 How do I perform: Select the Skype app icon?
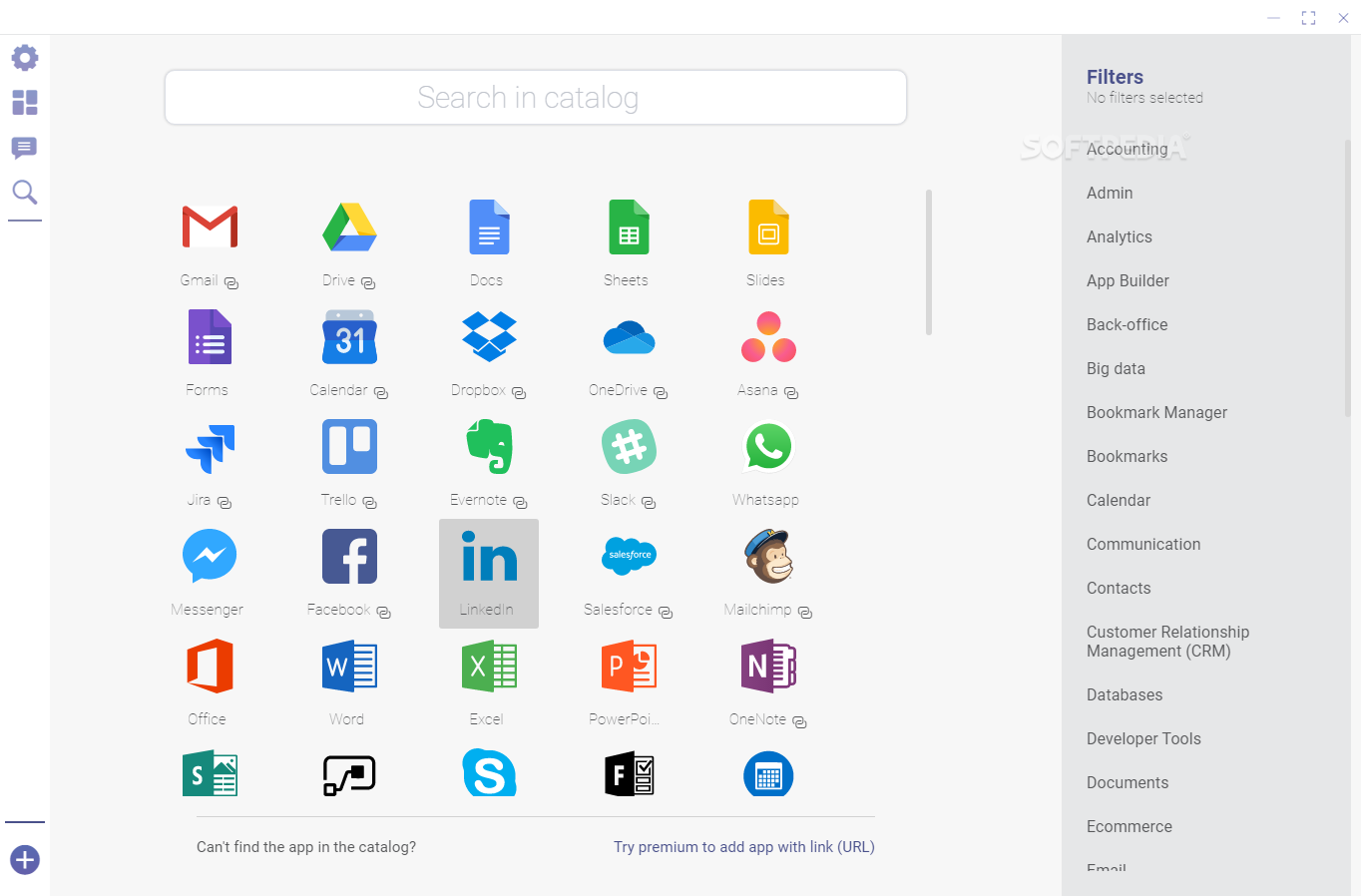click(x=489, y=773)
